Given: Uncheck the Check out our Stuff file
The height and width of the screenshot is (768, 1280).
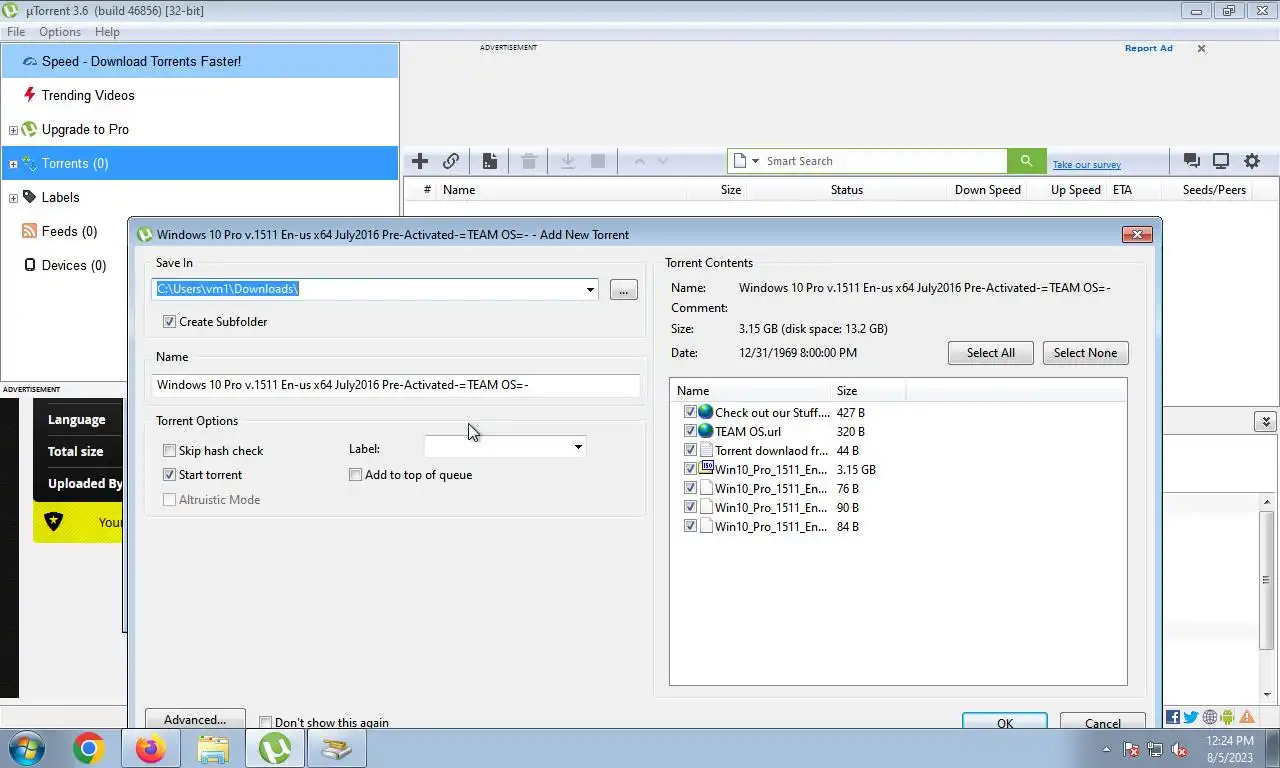Looking at the screenshot, I should click(690, 412).
